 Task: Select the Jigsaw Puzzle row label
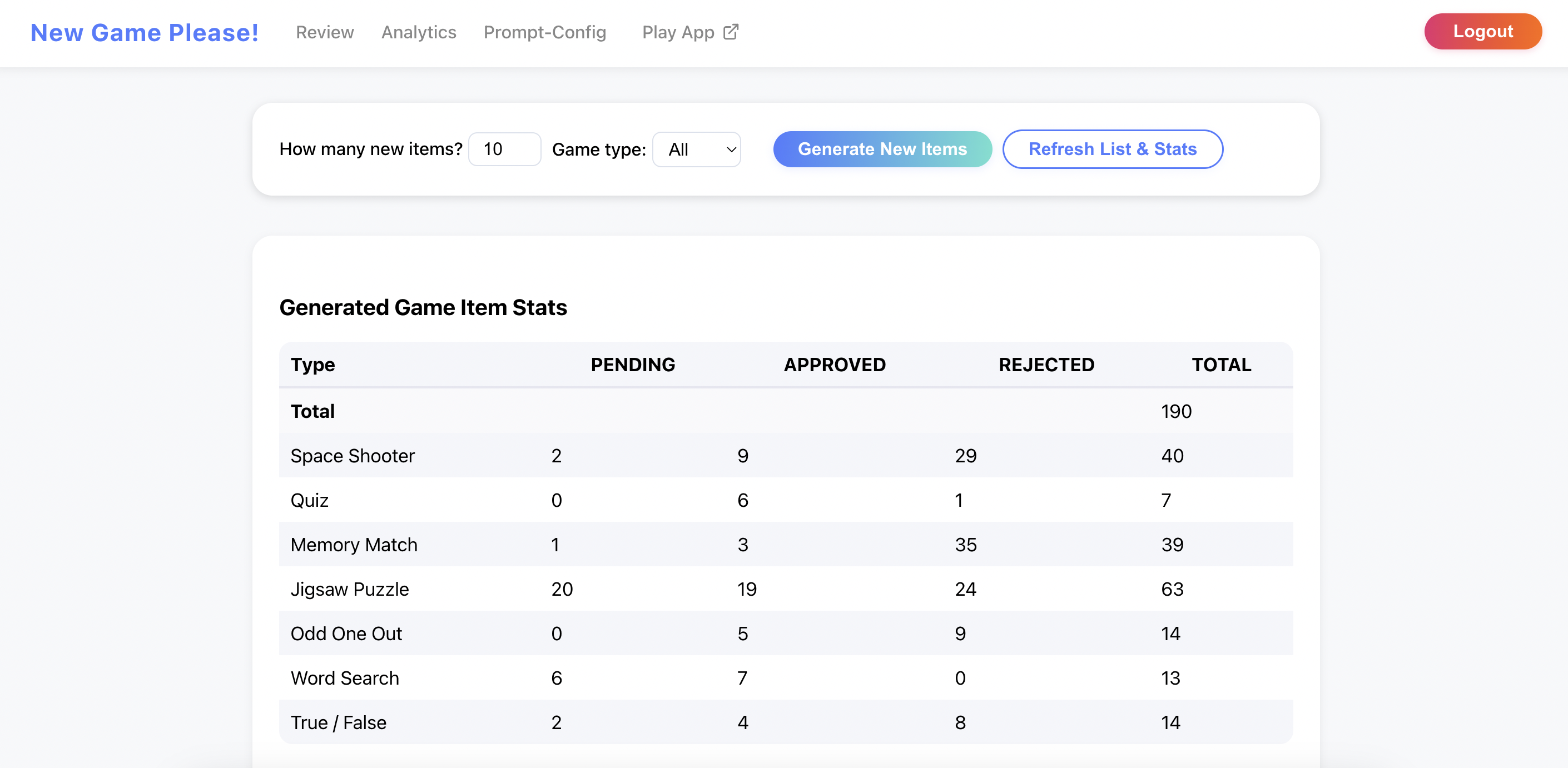pyautogui.click(x=349, y=589)
